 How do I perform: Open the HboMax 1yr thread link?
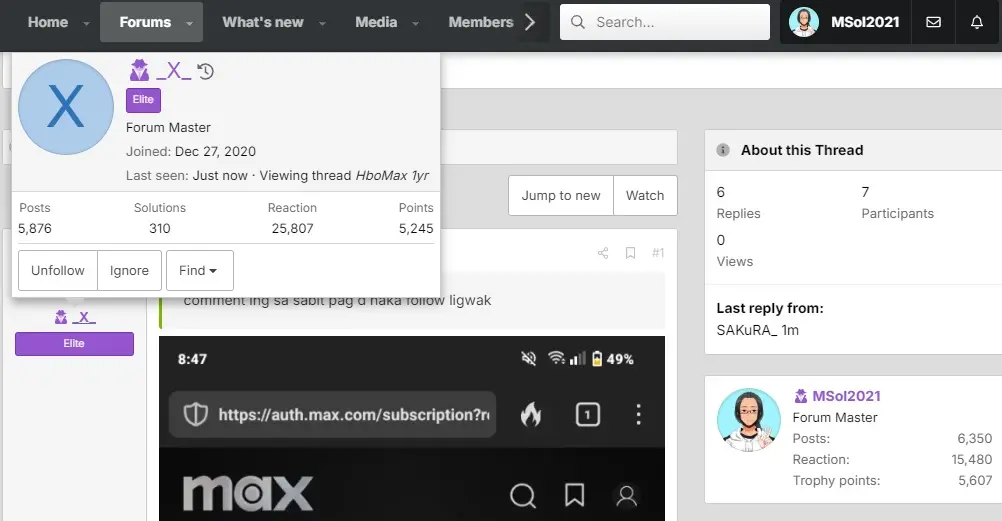click(x=392, y=176)
